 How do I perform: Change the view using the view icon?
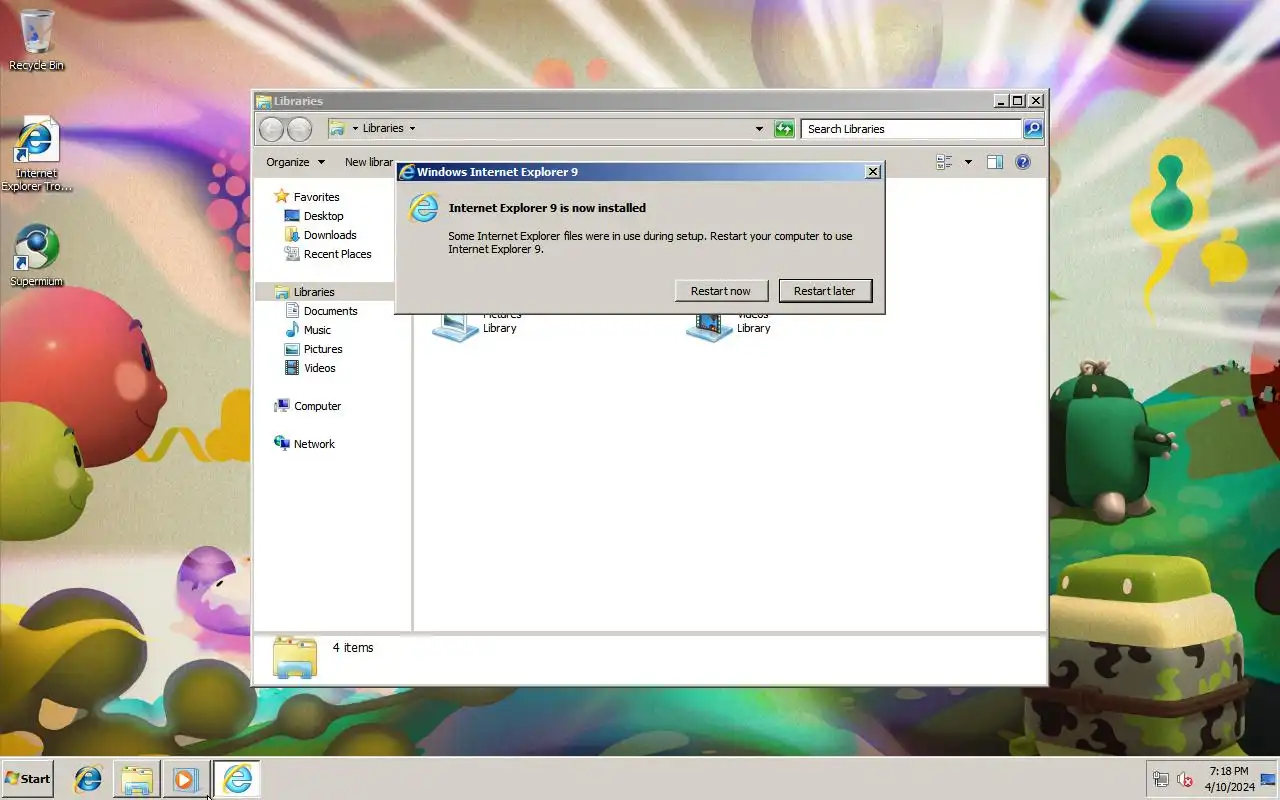pyautogui.click(x=944, y=162)
